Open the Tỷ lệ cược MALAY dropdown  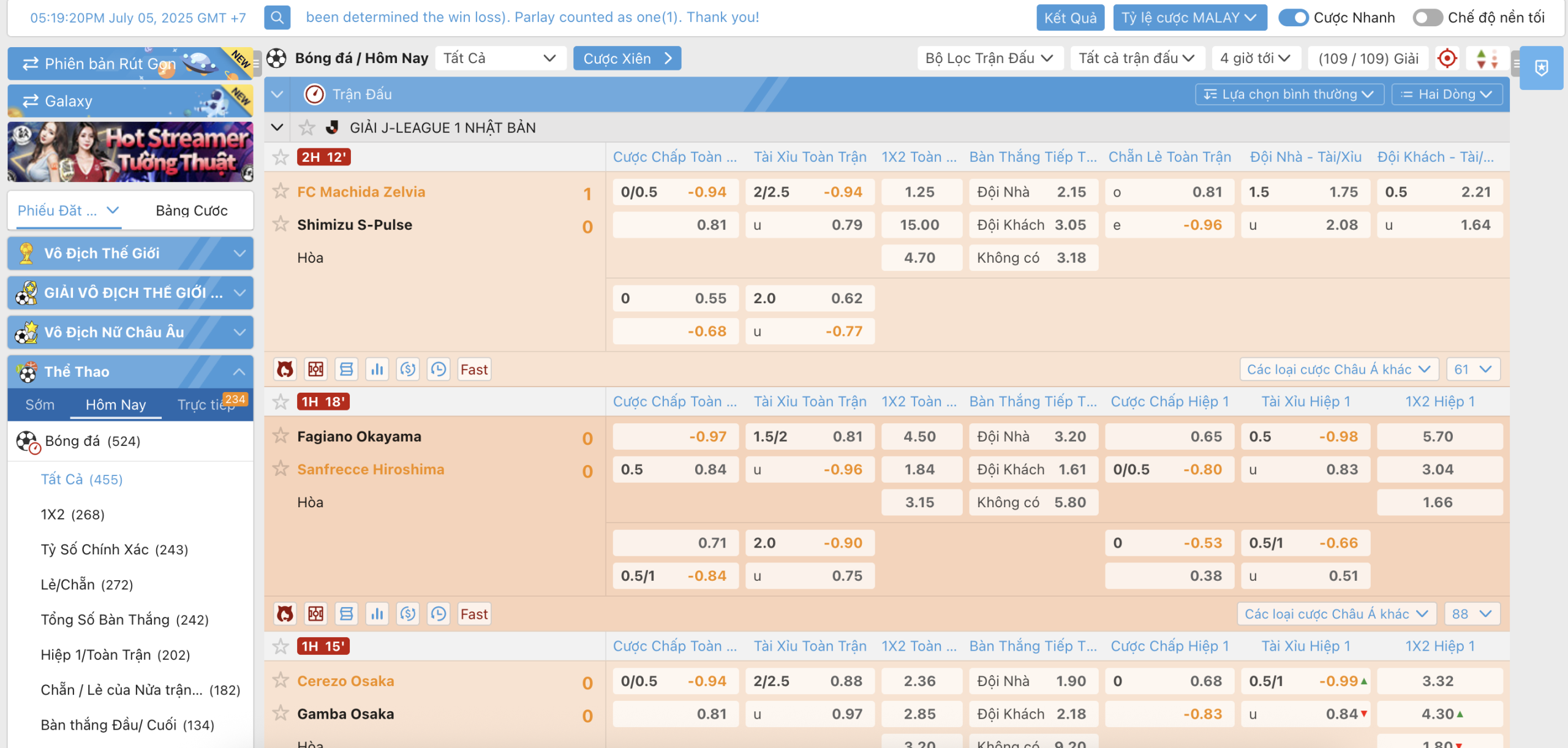pos(1189,18)
